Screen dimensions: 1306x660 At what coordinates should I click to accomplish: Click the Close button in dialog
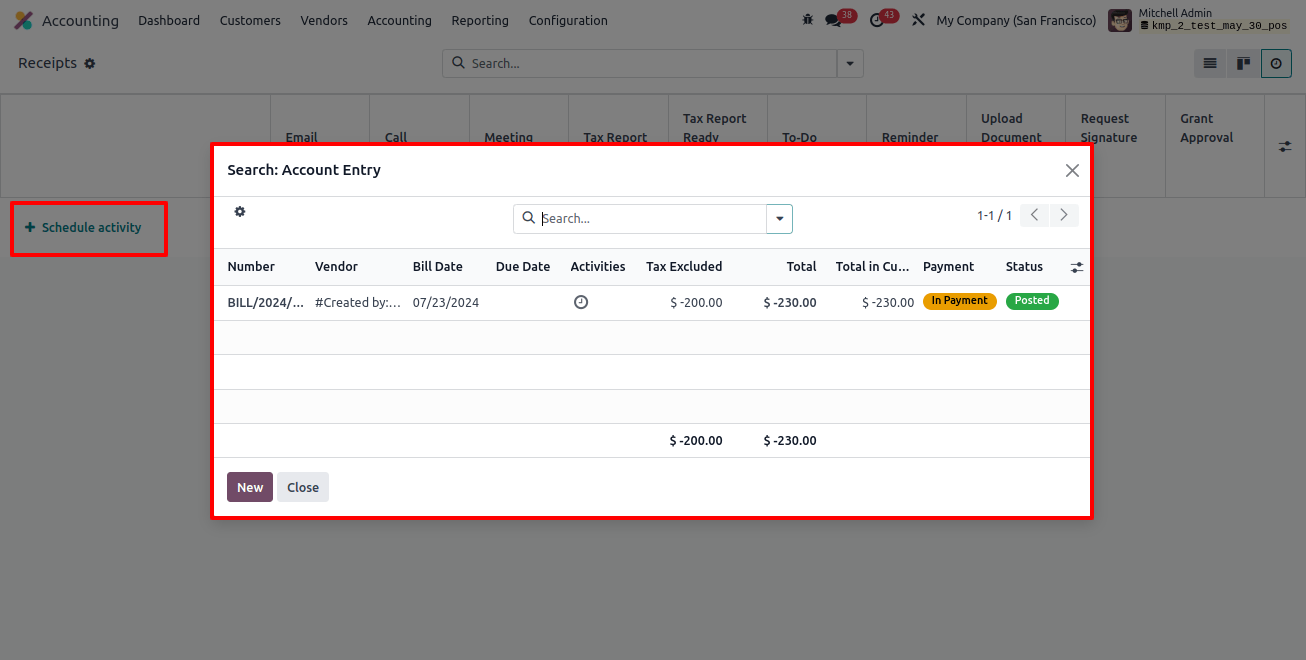pos(303,487)
